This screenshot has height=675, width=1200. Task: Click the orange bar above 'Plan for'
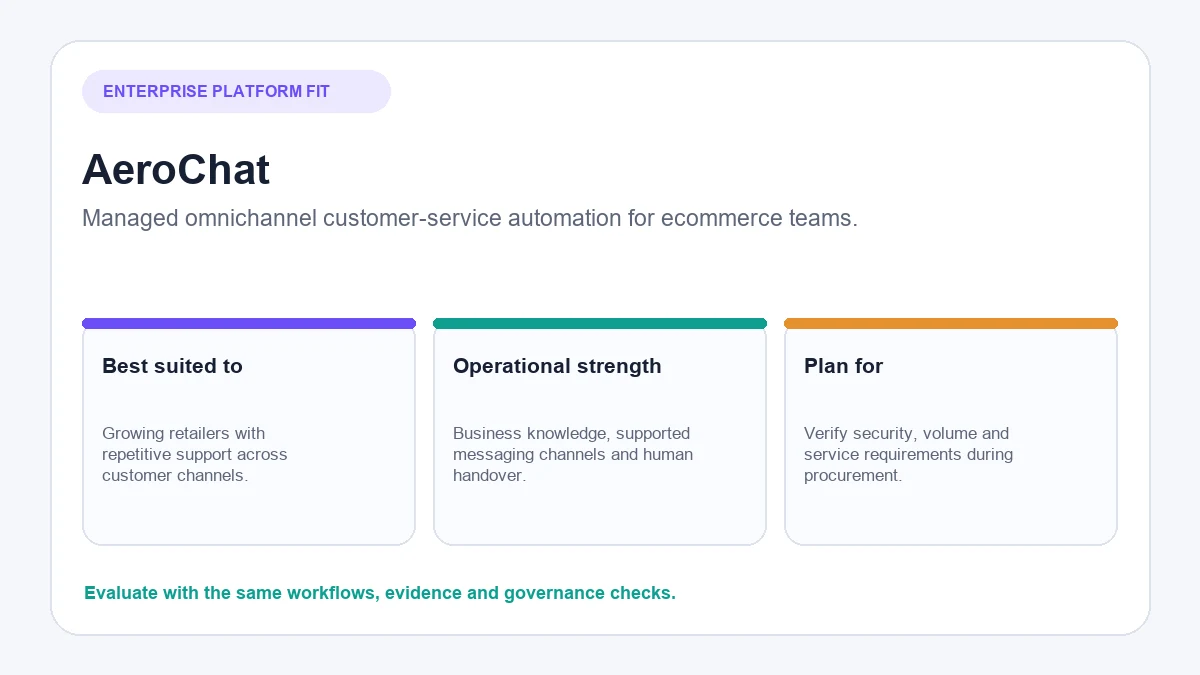[x=951, y=323]
